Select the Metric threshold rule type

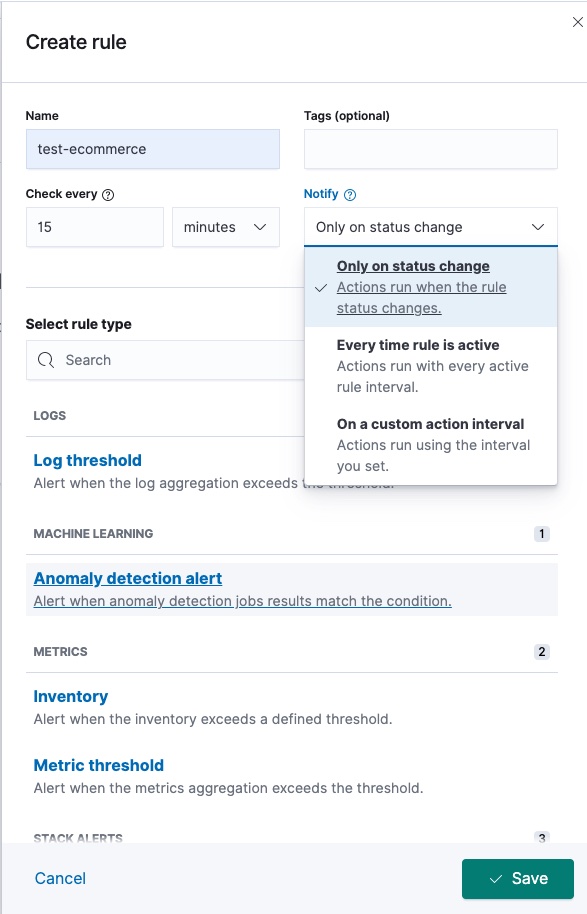coord(98,765)
